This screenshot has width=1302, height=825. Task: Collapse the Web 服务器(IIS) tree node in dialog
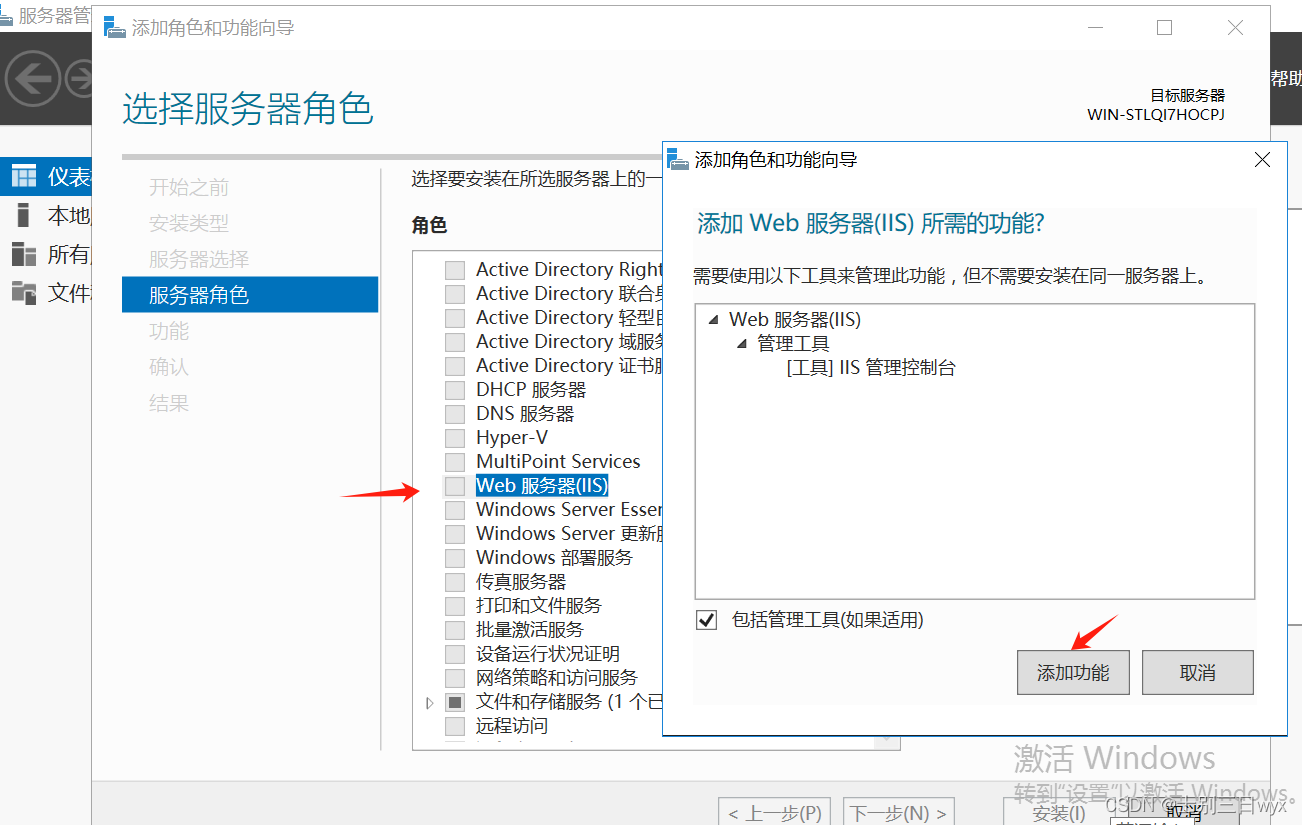pos(713,320)
